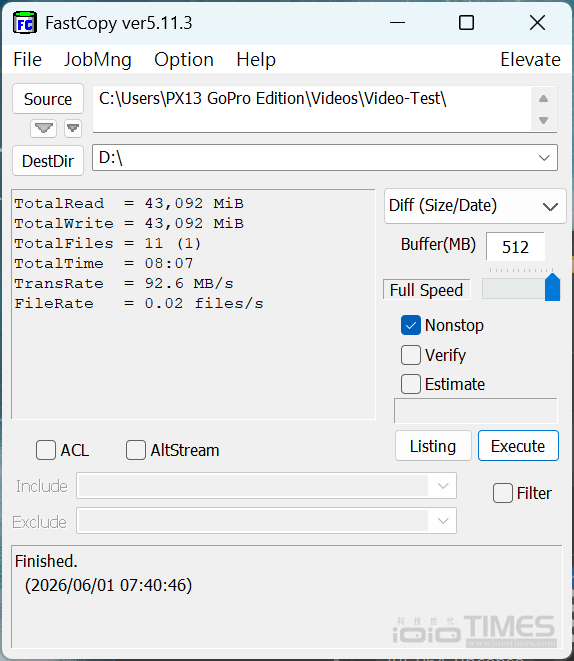574x661 pixels.
Task: Enable the Filter checkbox
Action: pos(503,493)
